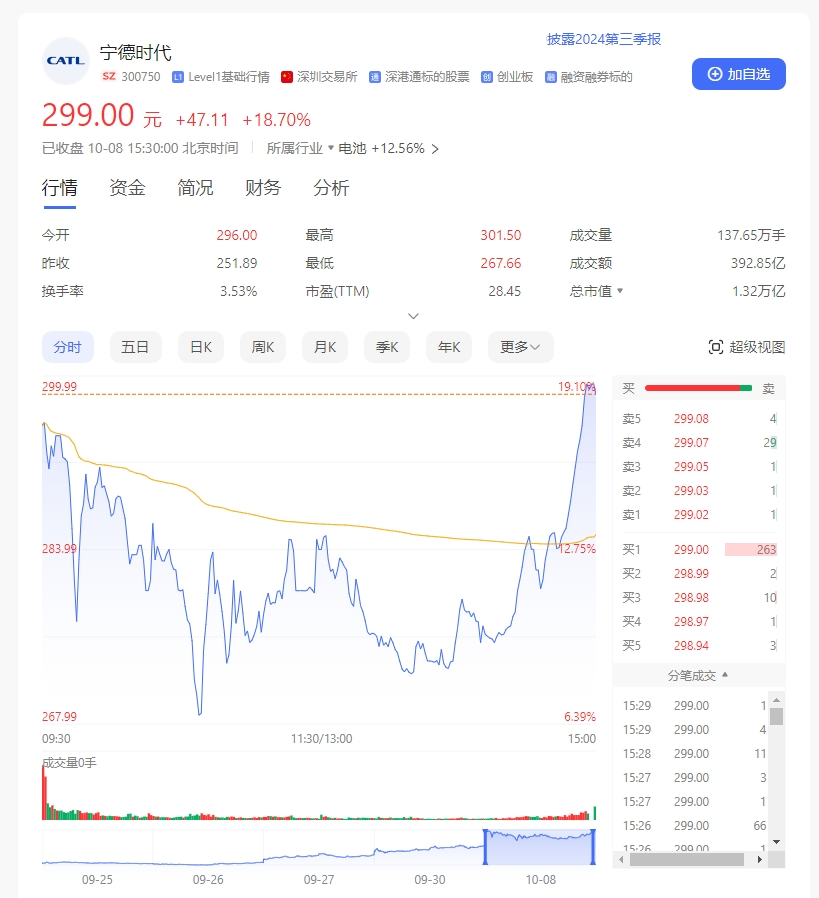Click the 分笔成交 list vertical scrollbar
The image size is (819, 898).
coord(776,717)
